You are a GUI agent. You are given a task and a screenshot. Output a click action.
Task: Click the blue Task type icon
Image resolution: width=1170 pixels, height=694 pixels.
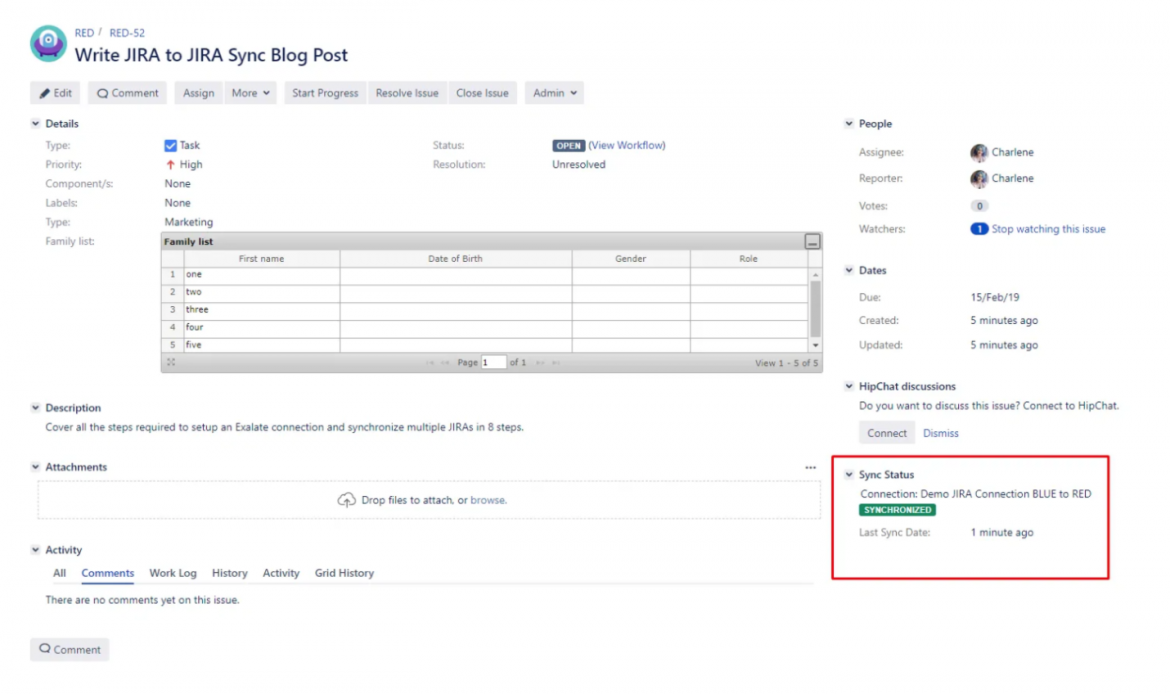point(171,146)
